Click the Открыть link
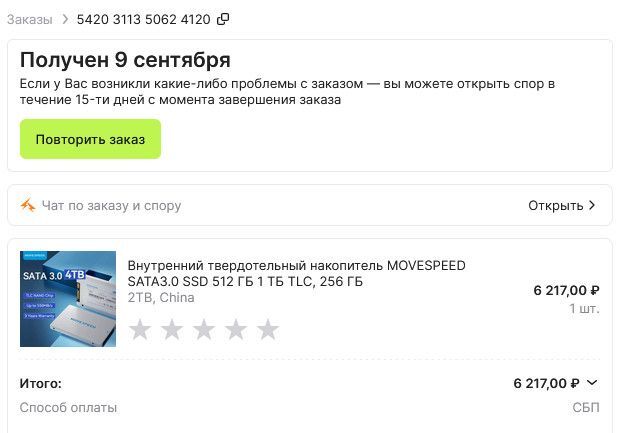 [555, 205]
